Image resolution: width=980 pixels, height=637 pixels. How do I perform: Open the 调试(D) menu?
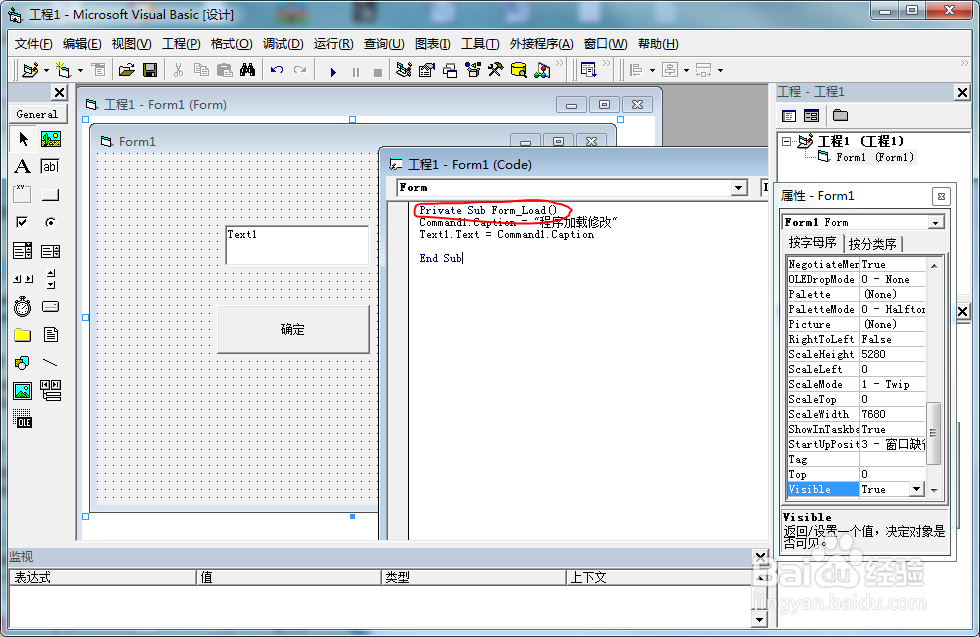(283, 44)
